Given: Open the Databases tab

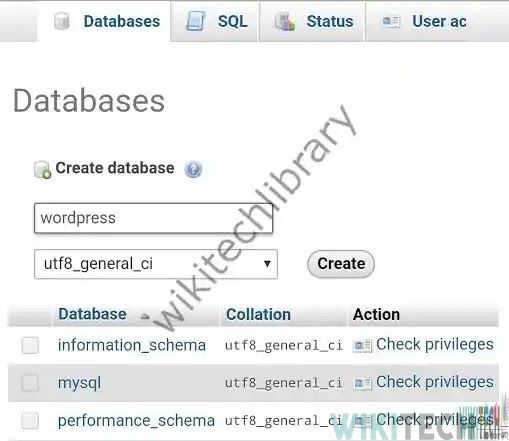Looking at the screenshot, I should click(x=104, y=21).
